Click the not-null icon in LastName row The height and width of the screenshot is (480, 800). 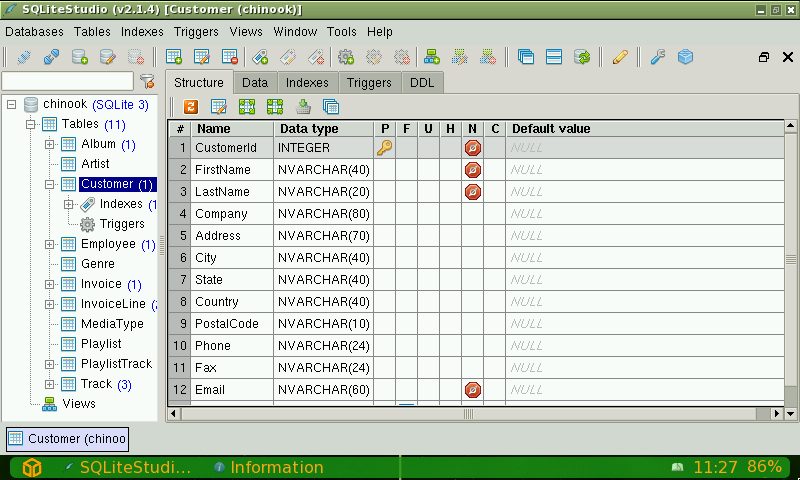point(472,192)
